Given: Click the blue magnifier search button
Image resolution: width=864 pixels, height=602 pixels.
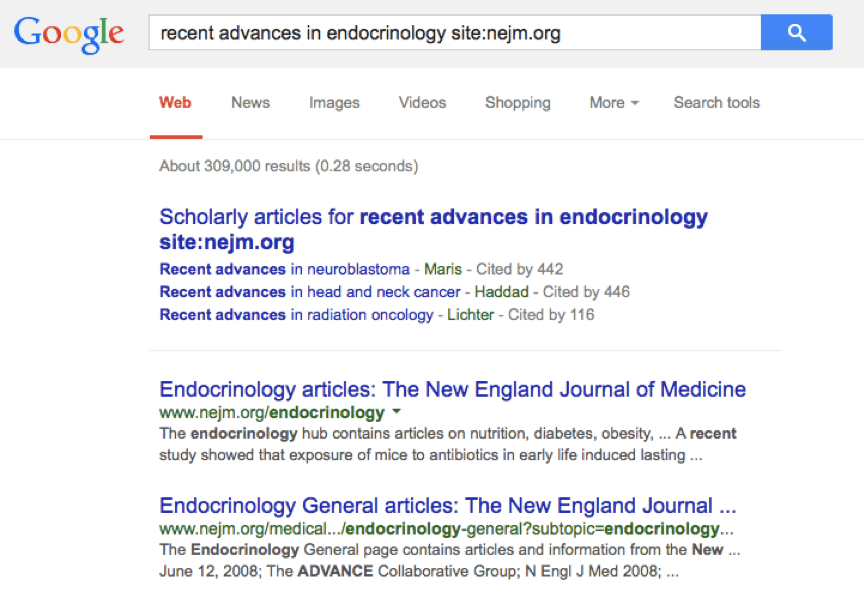Looking at the screenshot, I should 796,32.
